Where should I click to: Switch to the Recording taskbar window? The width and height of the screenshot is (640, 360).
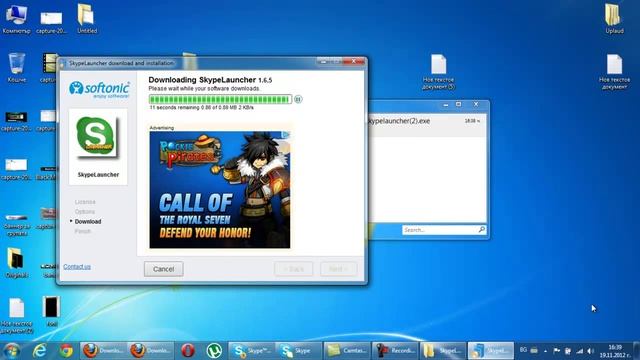coord(395,351)
